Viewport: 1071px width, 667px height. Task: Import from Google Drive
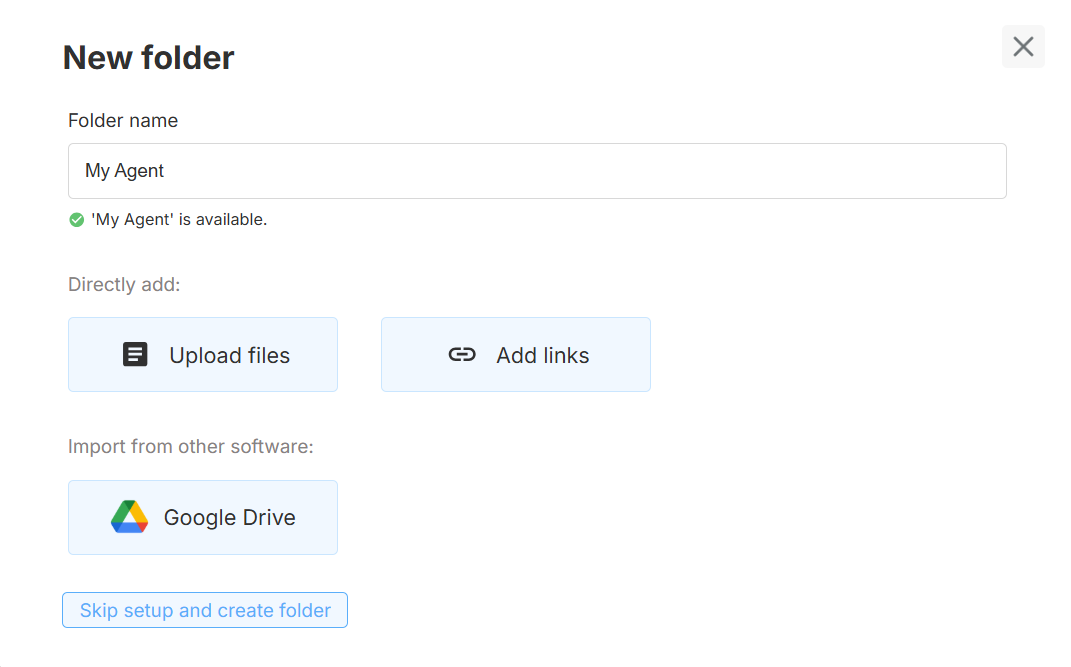pyautogui.click(x=203, y=517)
